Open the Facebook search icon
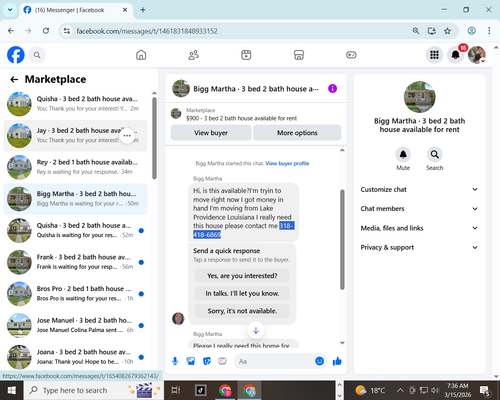Screen dimensions: 500x400 [37, 55]
